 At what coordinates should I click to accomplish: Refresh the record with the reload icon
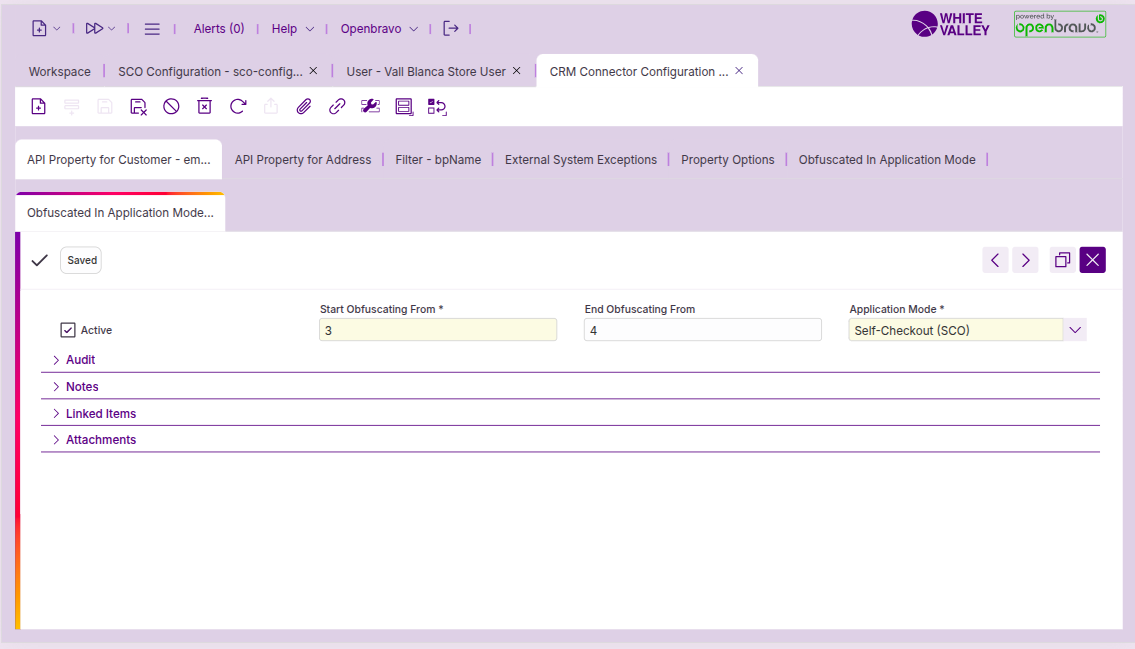coord(238,106)
